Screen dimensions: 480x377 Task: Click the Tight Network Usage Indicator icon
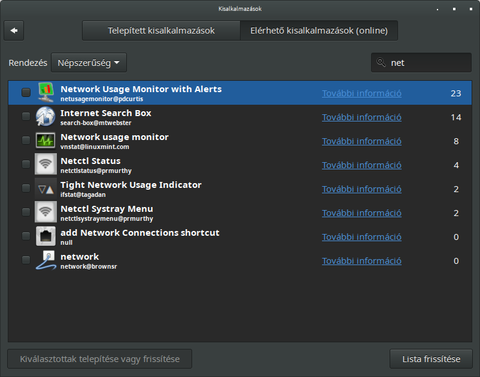(x=46, y=189)
